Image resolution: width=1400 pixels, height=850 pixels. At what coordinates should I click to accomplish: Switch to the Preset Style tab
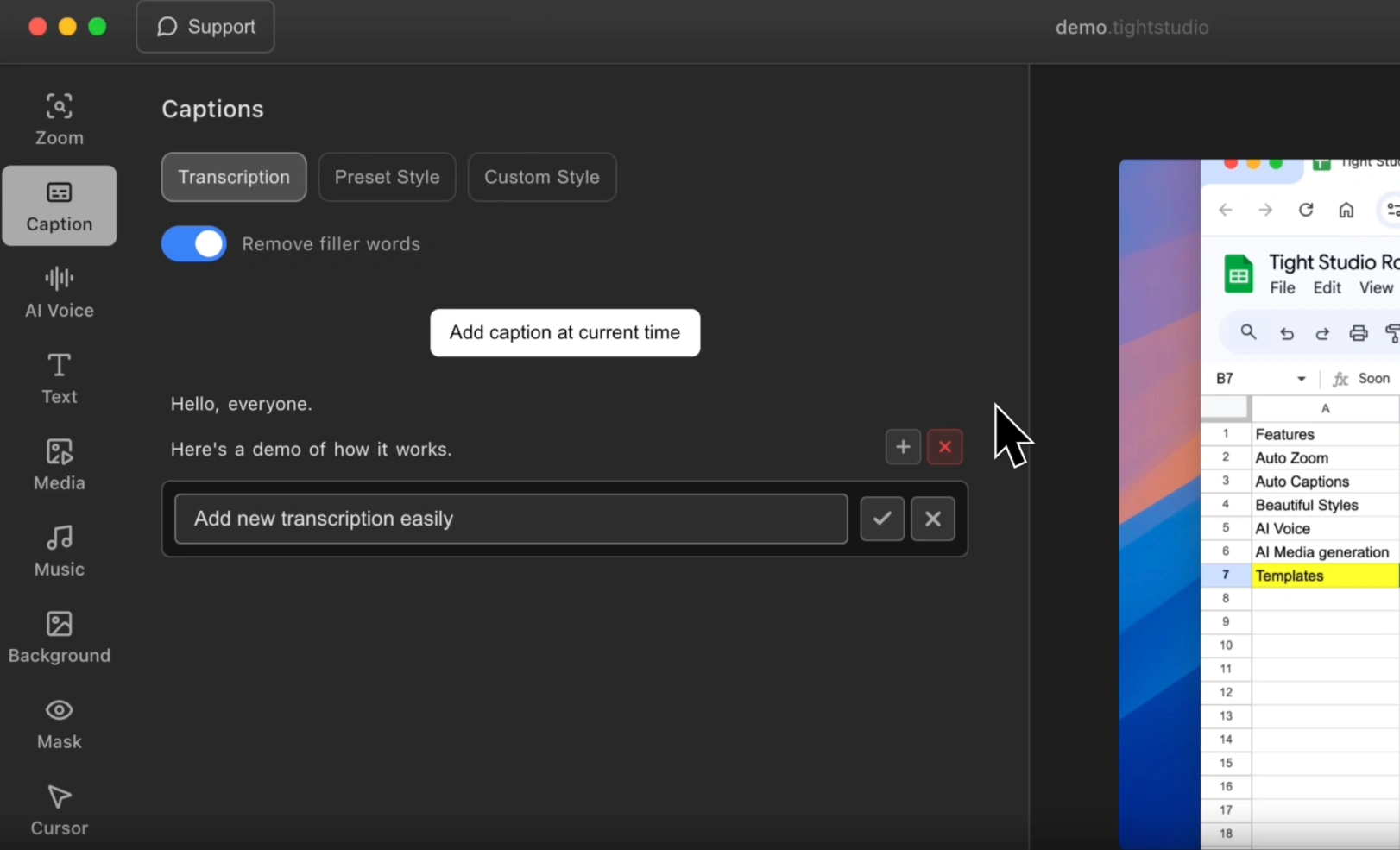pyautogui.click(x=387, y=177)
